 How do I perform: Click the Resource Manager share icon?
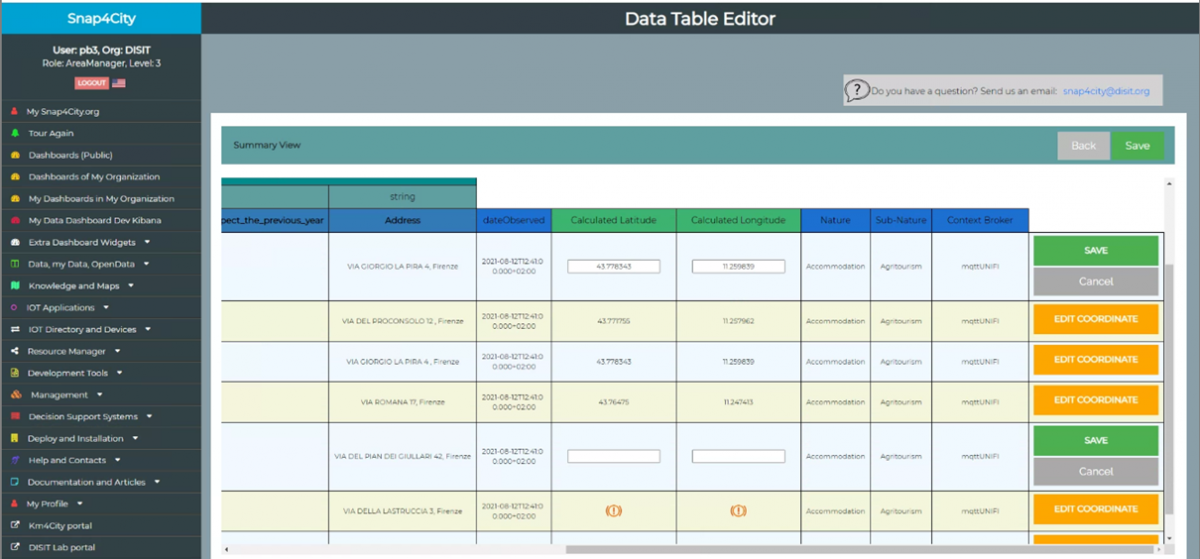pos(15,351)
